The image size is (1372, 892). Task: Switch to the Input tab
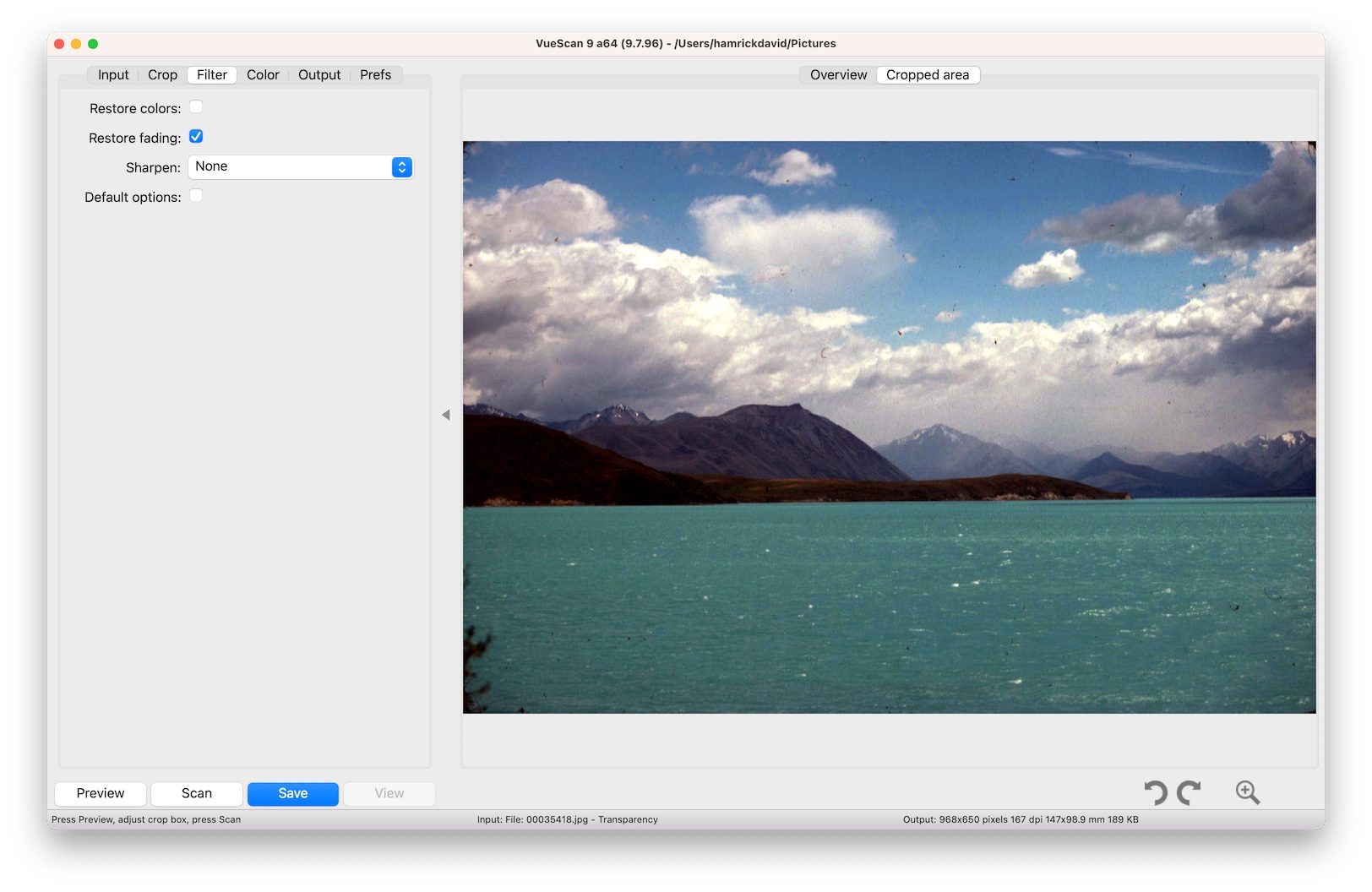[113, 75]
